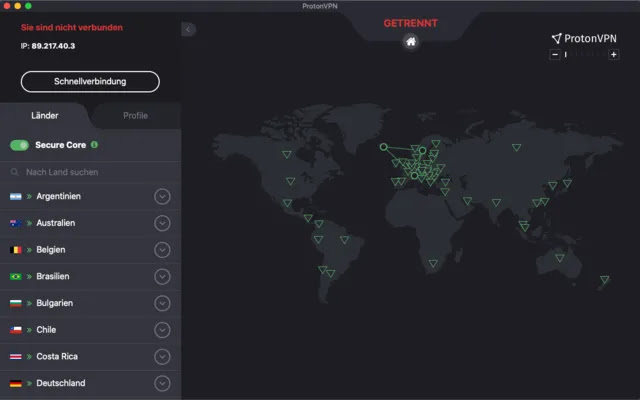
Task: Expand the Australien server list
Action: [162, 223]
